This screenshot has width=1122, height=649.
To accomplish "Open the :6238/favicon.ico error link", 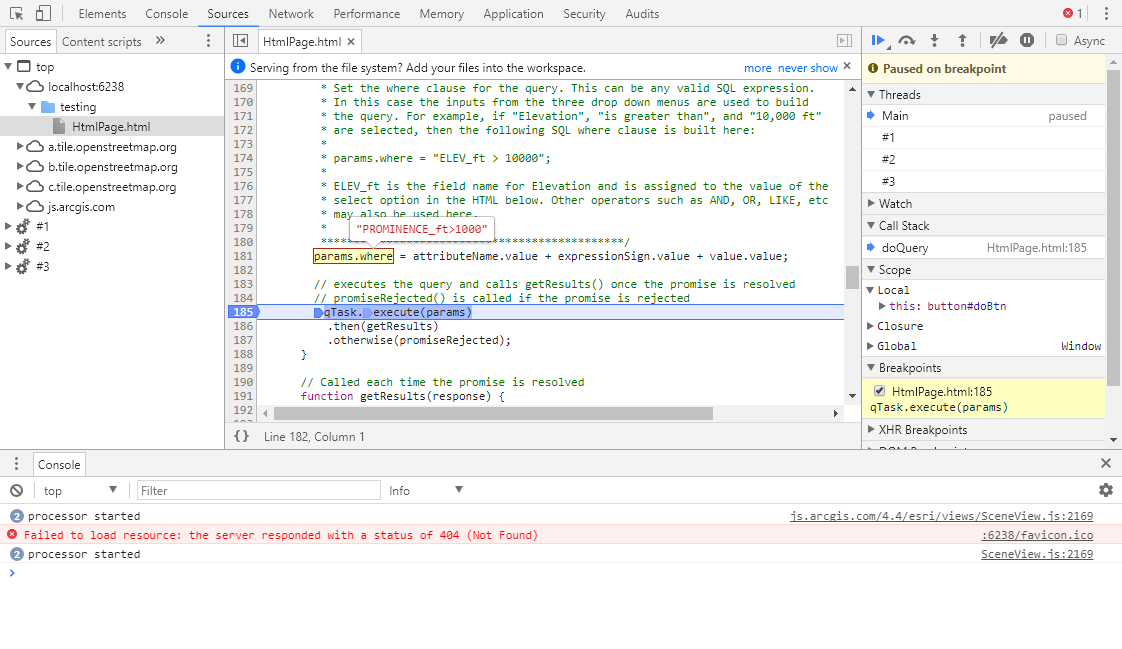I will tap(1037, 535).
